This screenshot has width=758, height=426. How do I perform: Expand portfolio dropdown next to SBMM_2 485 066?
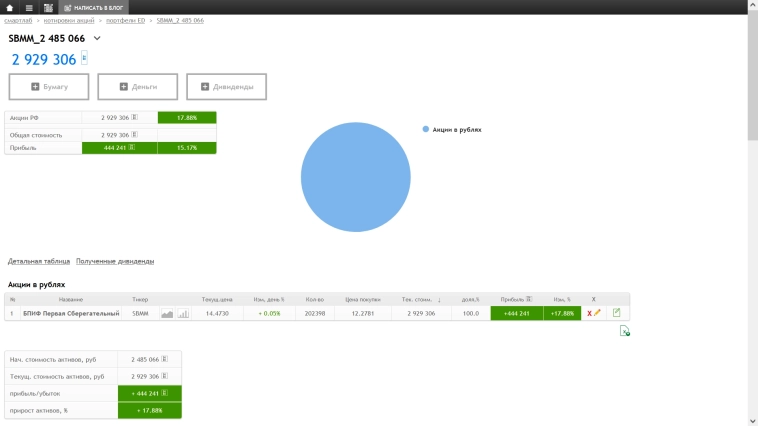[x=97, y=38]
